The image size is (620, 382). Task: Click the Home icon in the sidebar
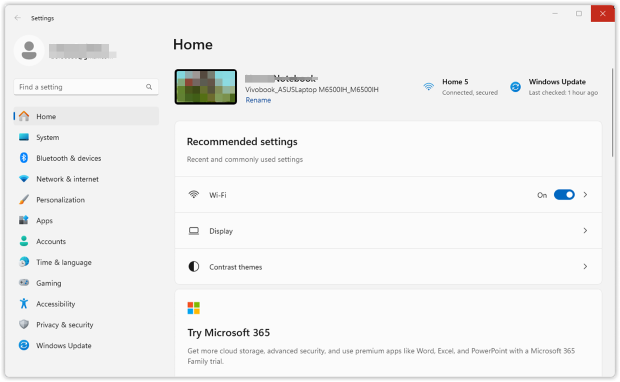tap(24, 116)
